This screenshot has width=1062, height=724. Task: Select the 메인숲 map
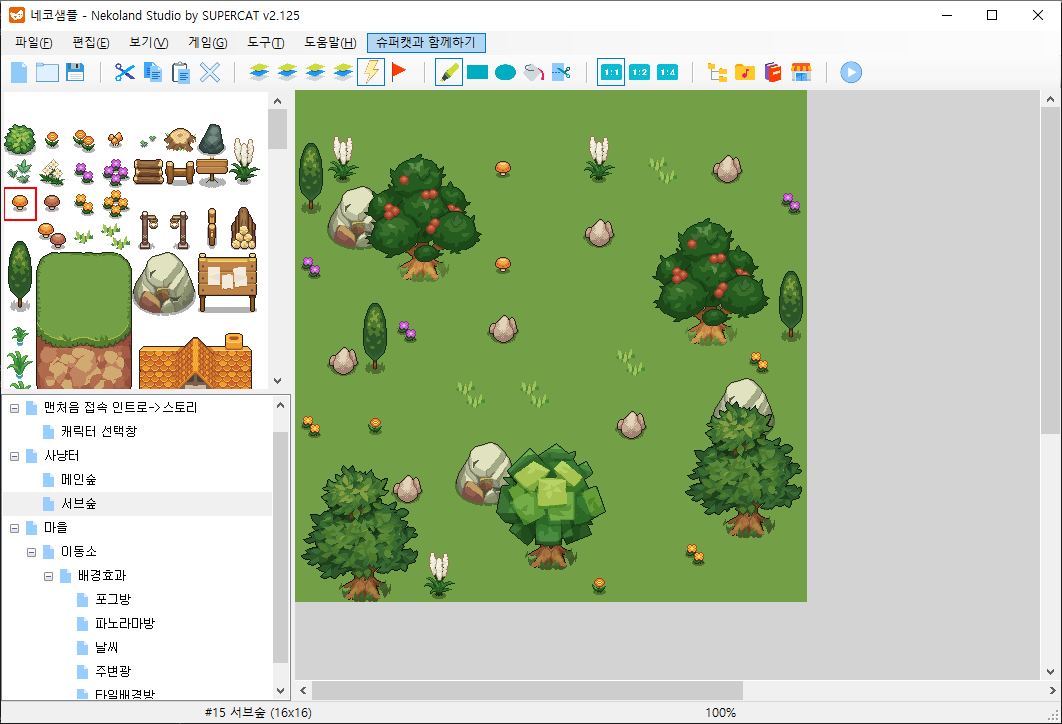pos(79,480)
